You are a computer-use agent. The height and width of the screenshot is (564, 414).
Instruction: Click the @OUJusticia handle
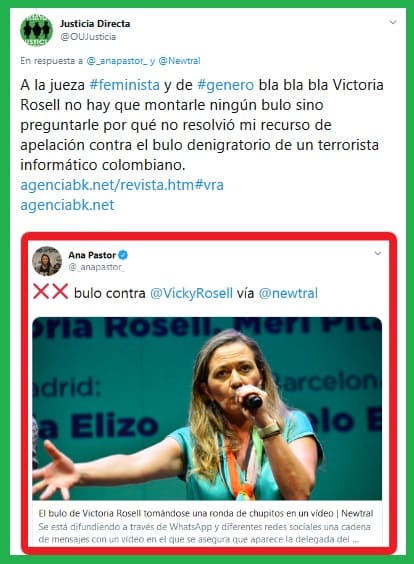[x=88, y=37]
